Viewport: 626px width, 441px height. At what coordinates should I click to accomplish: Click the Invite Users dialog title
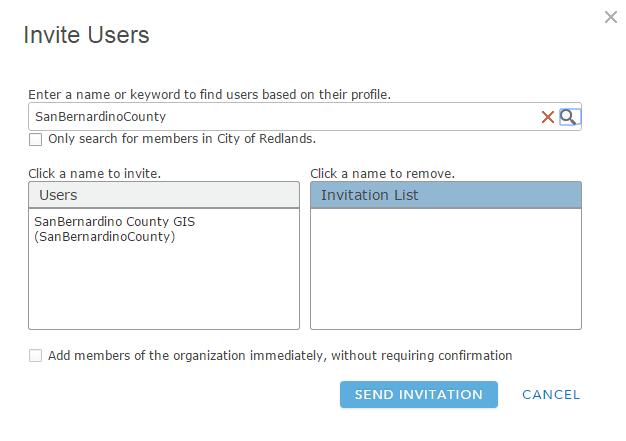coord(86,35)
